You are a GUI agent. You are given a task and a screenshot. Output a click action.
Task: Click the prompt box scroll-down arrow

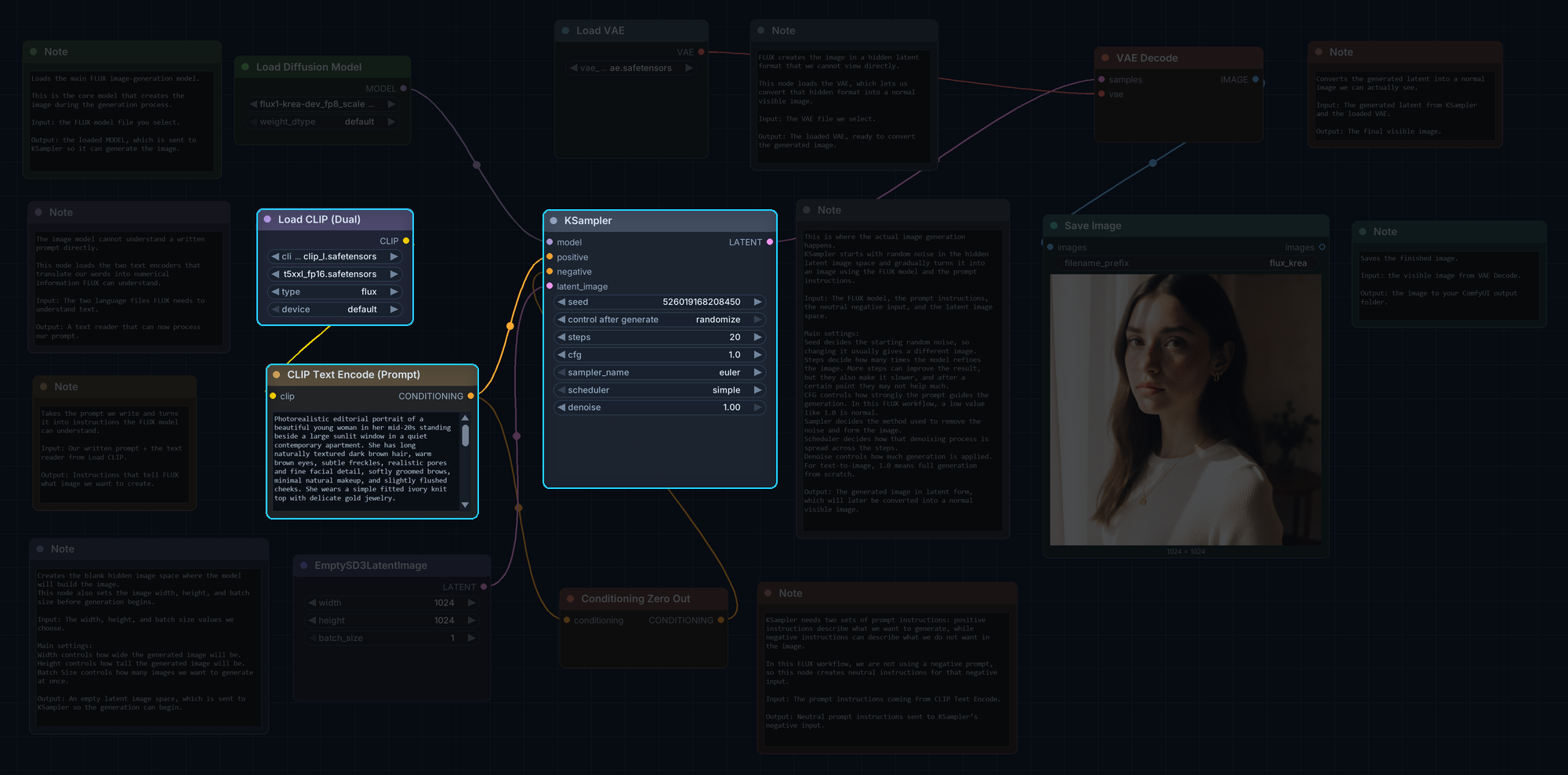coord(465,505)
